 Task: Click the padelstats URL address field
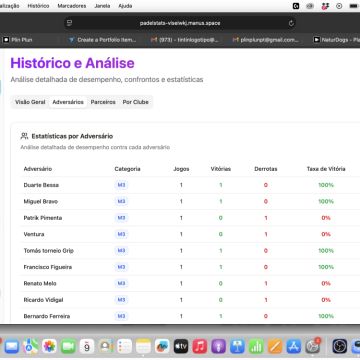(180, 23)
